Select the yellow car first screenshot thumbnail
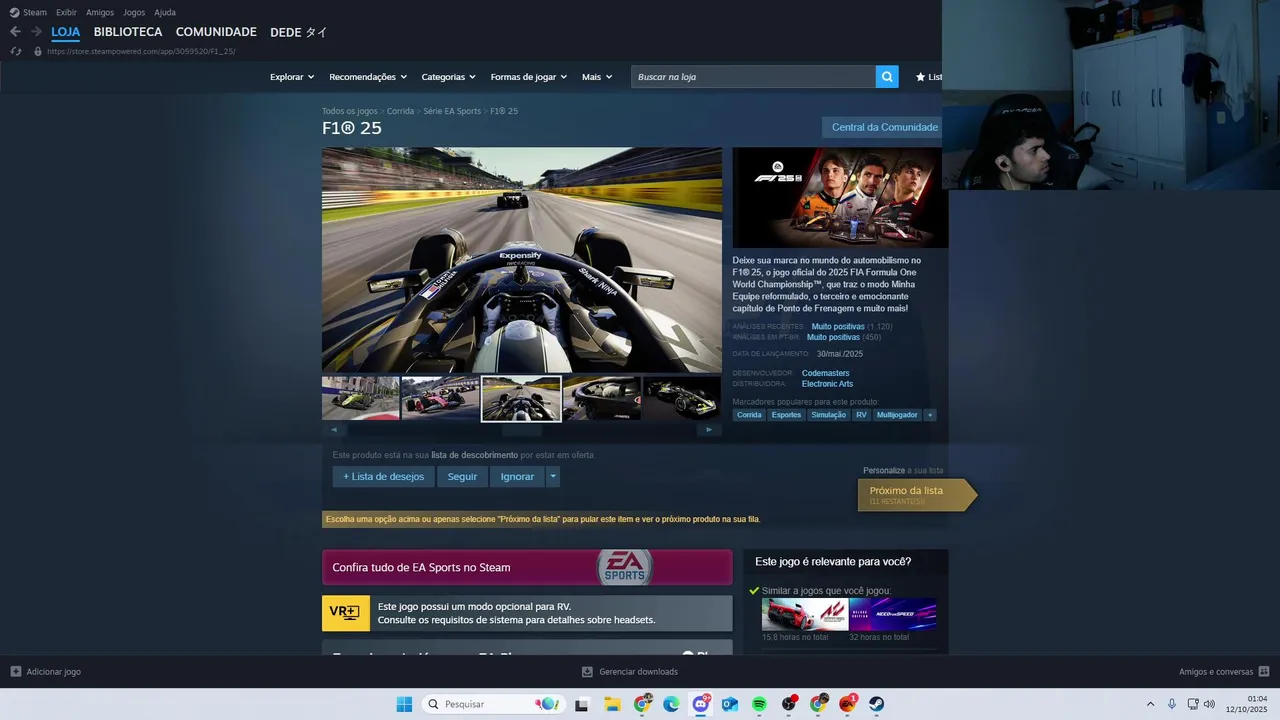This screenshot has width=1280, height=720. [x=361, y=398]
